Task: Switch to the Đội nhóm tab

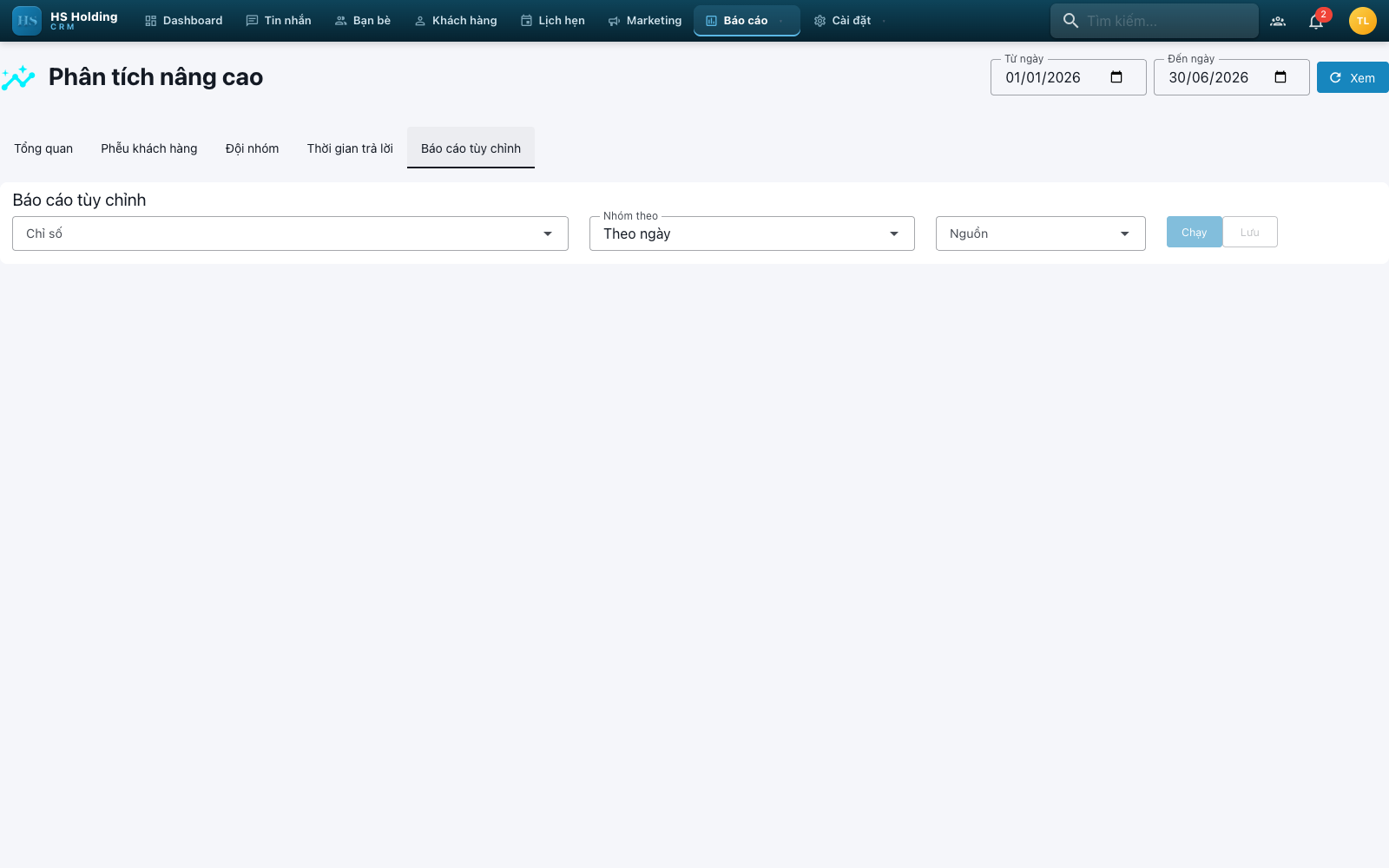Action: click(x=253, y=148)
